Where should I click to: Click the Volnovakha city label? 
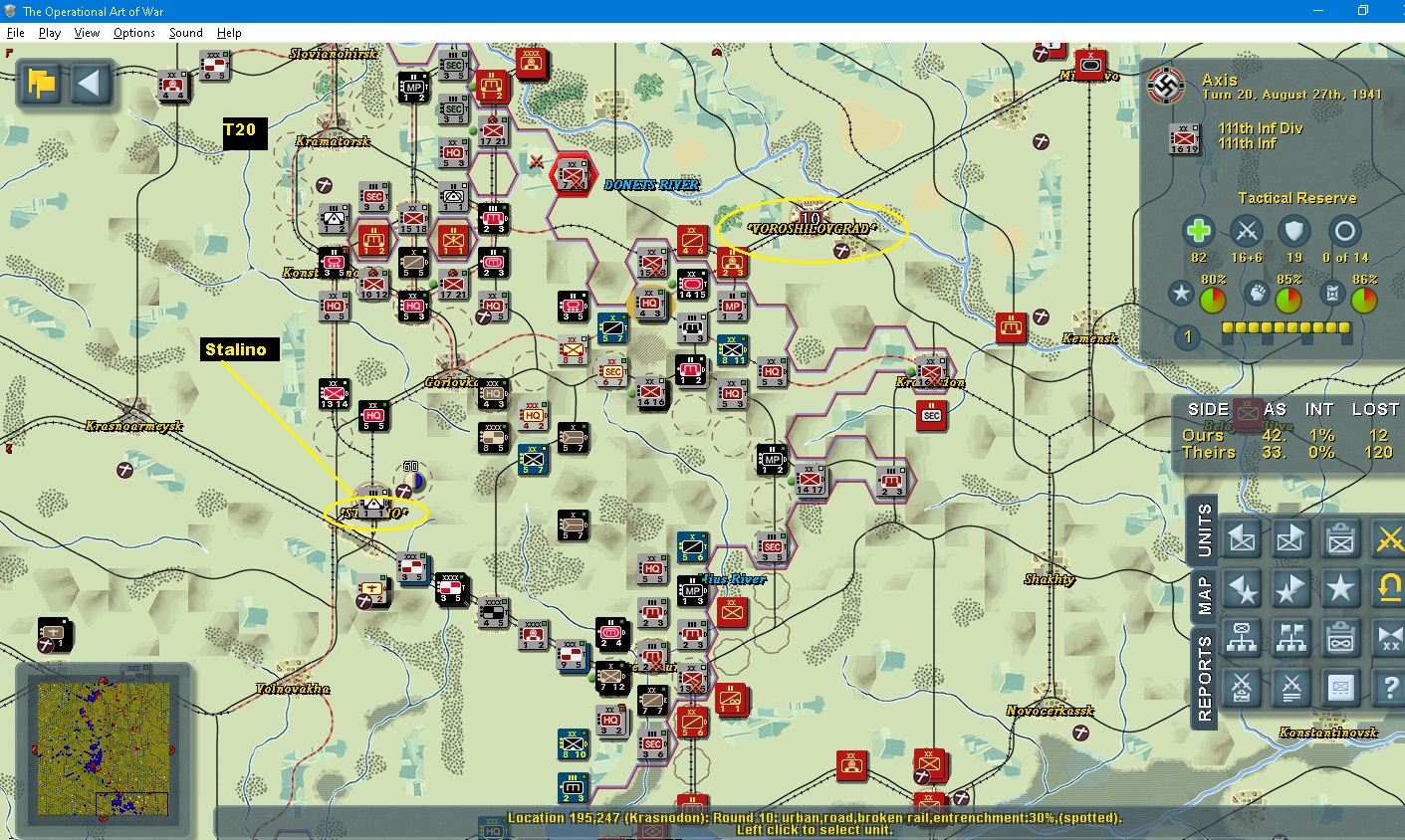[x=293, y=689]
